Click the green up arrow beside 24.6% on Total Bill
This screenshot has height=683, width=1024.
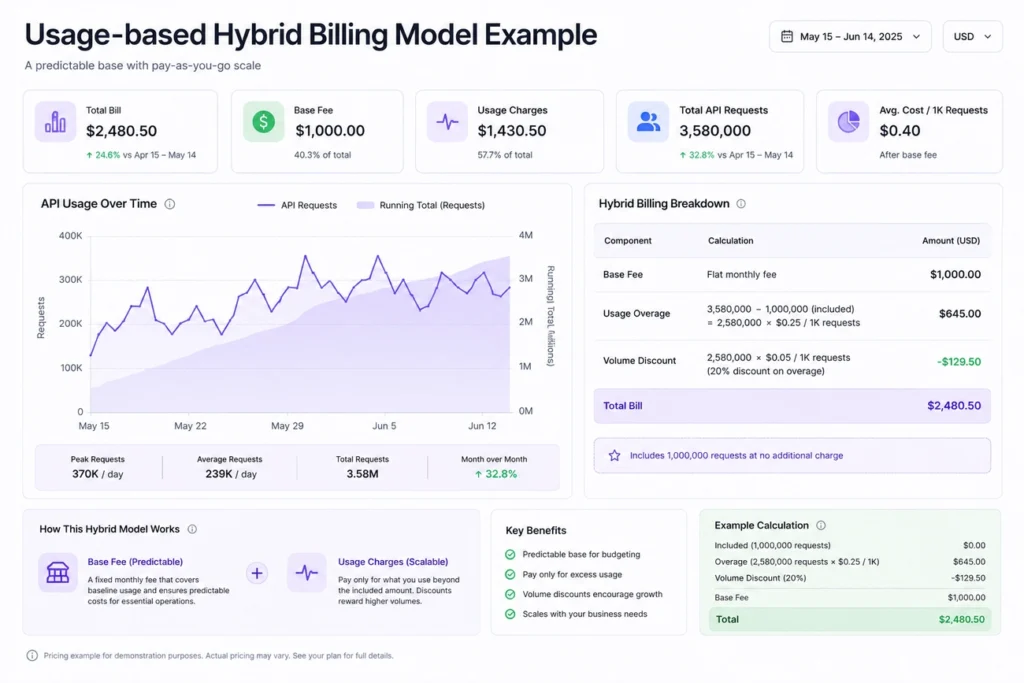(89, 155)
